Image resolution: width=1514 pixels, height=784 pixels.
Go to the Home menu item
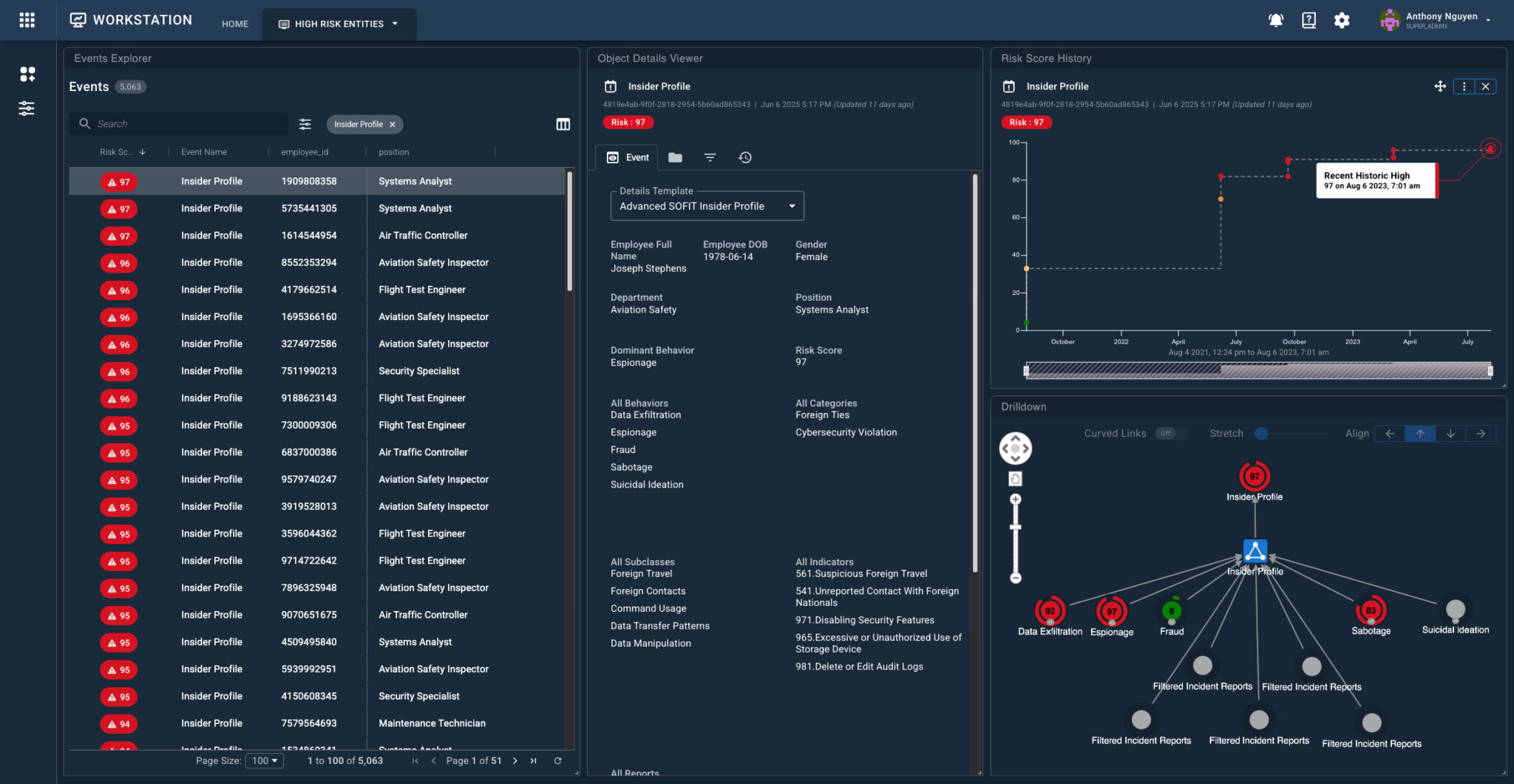pyautogui.click(x=234, y=23)
